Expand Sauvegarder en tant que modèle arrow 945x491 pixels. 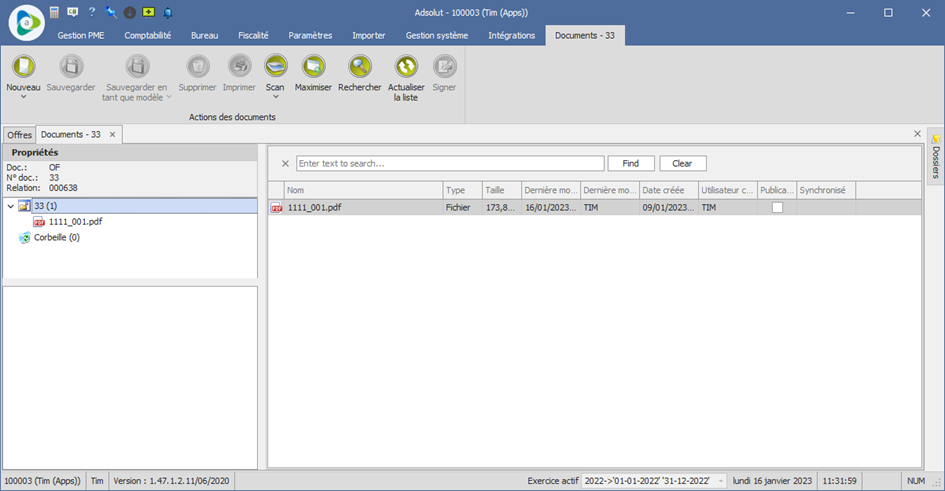[x=169, y=97]
